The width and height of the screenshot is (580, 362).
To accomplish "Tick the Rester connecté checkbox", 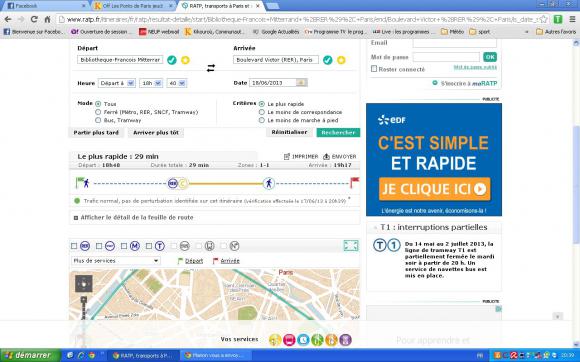I will [374, 69].
